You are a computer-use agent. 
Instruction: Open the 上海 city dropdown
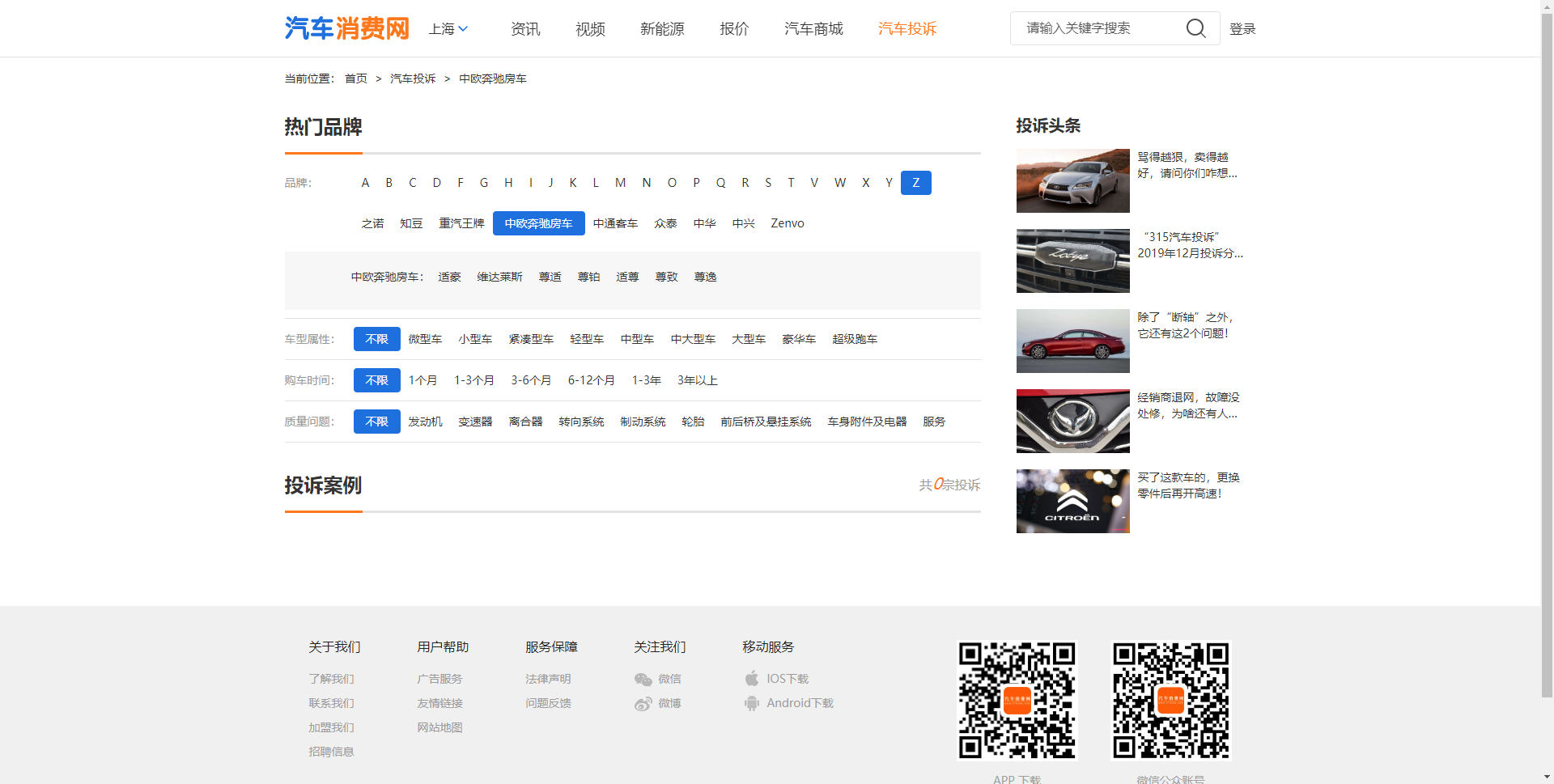click(448, 28)
